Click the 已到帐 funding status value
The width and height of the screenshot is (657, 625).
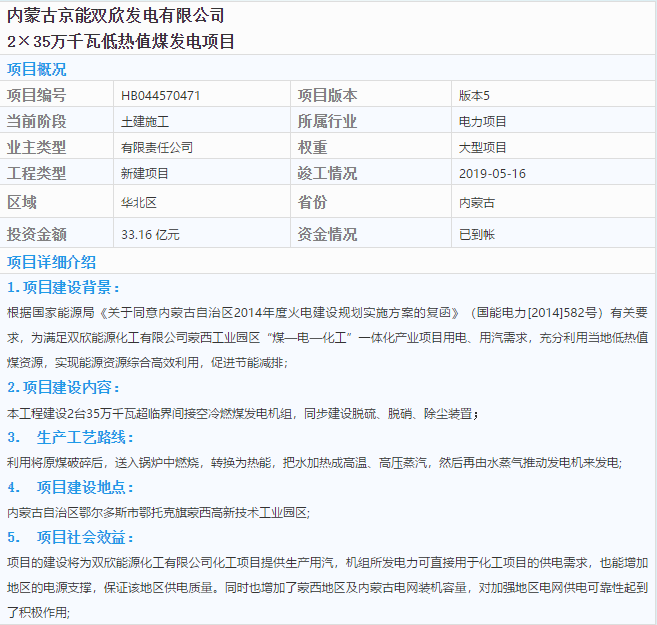[477, 235]
